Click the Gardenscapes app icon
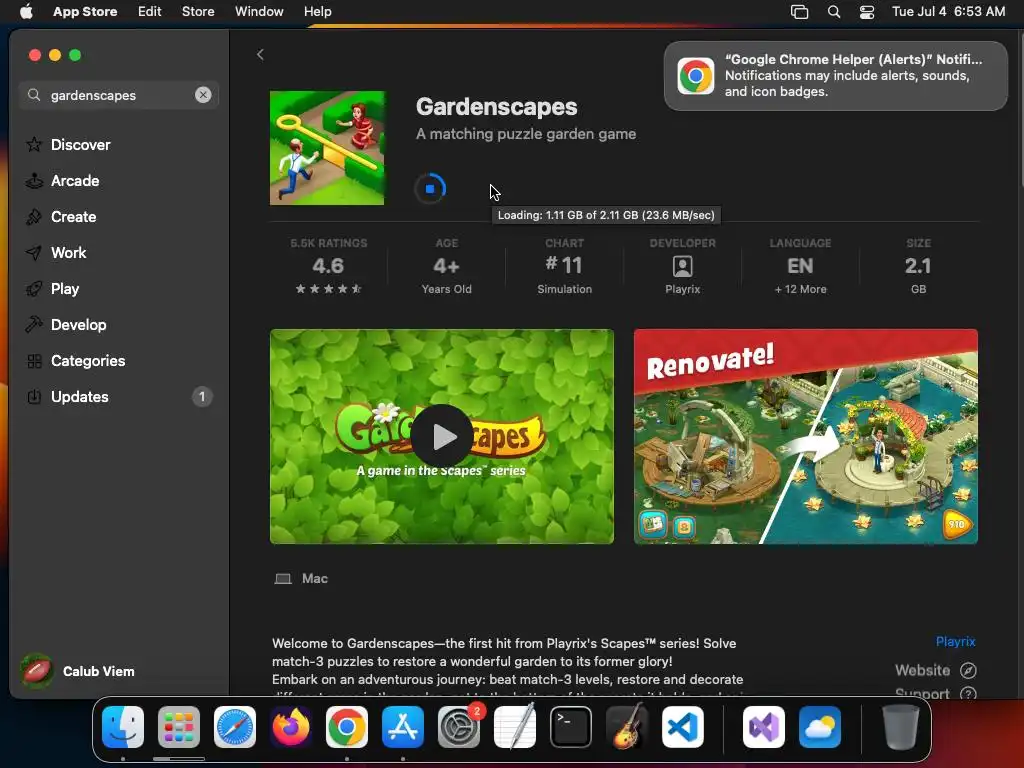 [327, 148]
